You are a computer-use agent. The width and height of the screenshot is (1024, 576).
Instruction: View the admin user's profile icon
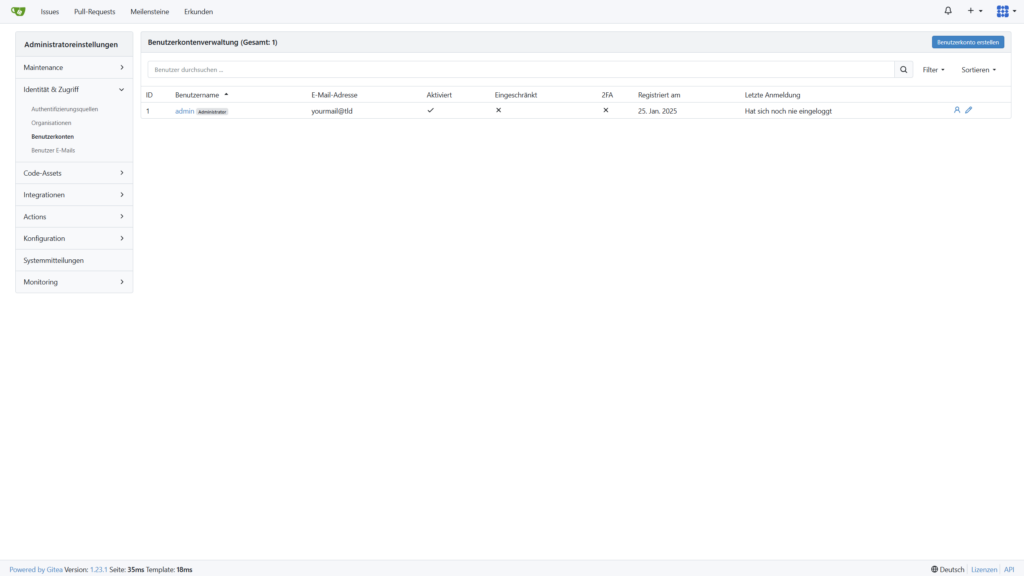[x=957, y=110]
